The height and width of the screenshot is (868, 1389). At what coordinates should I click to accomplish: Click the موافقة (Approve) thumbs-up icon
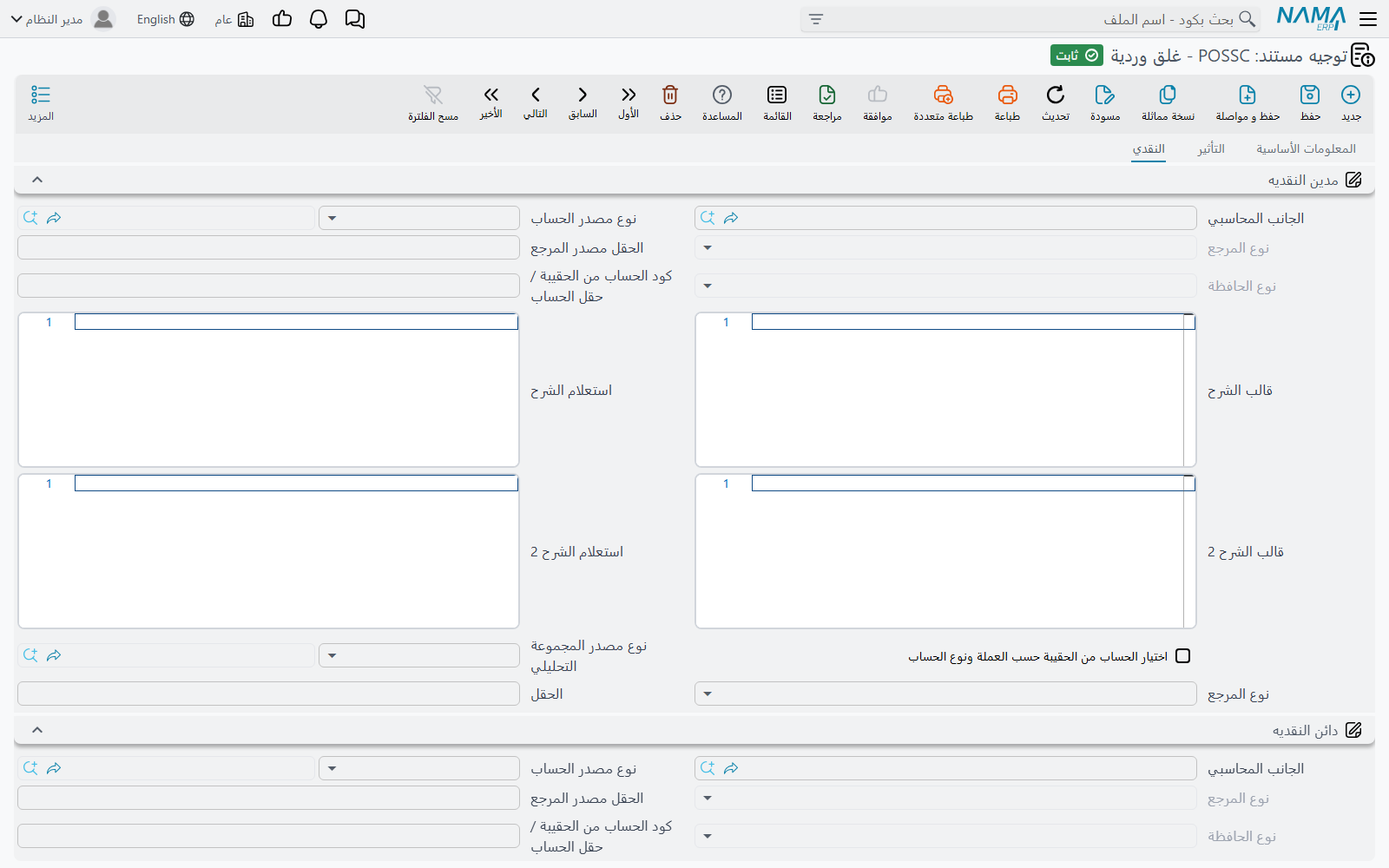click(878, 95)
